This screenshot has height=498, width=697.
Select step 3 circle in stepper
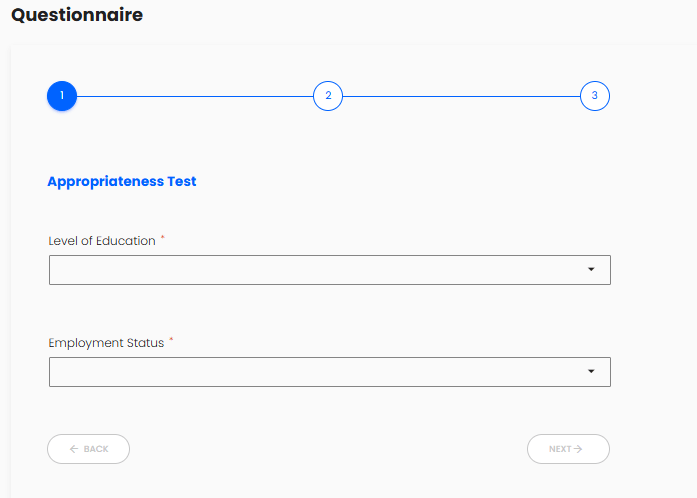pyautogui.click(x=595, y=96)
